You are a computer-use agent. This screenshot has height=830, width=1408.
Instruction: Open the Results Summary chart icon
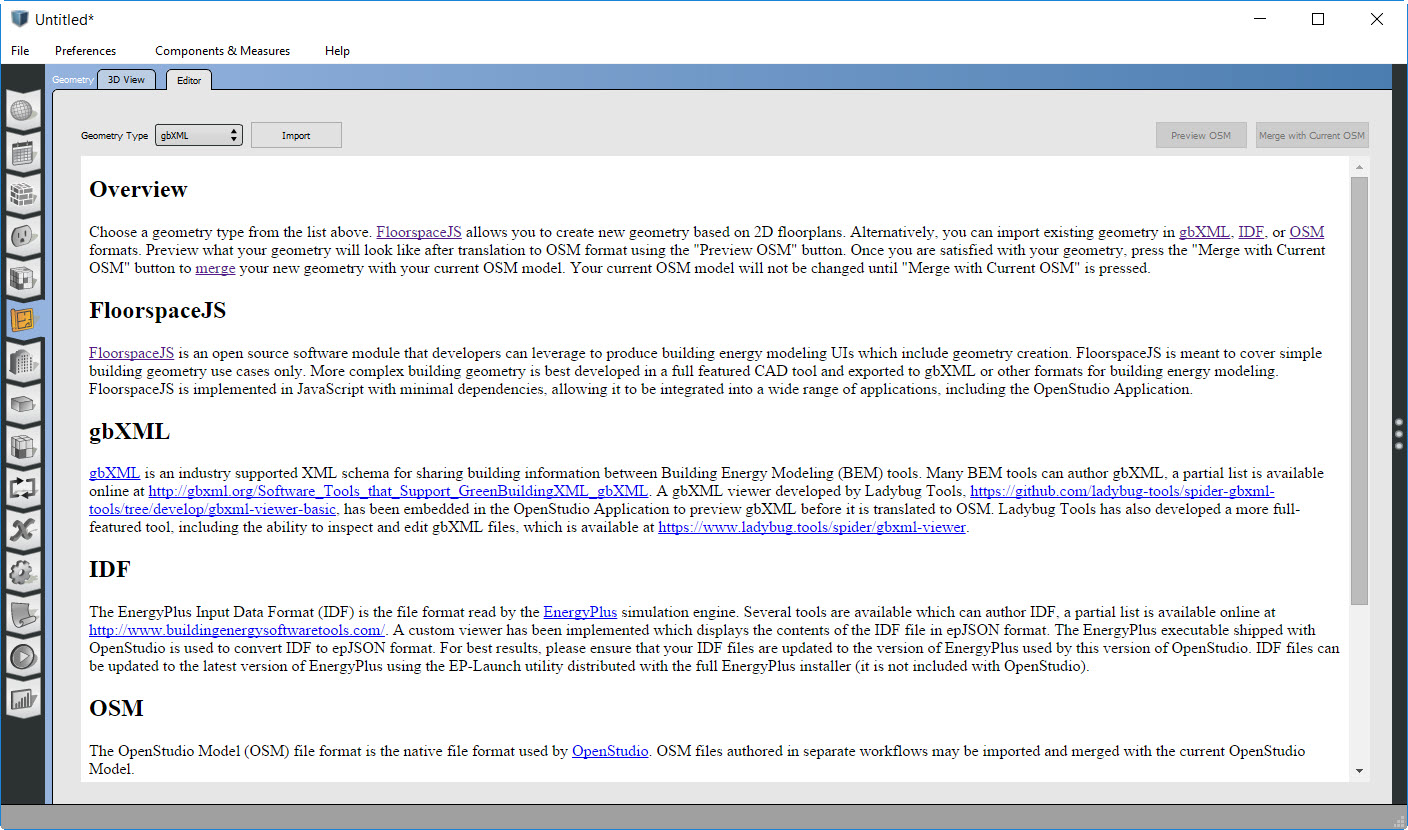click(x=23, y=699)
